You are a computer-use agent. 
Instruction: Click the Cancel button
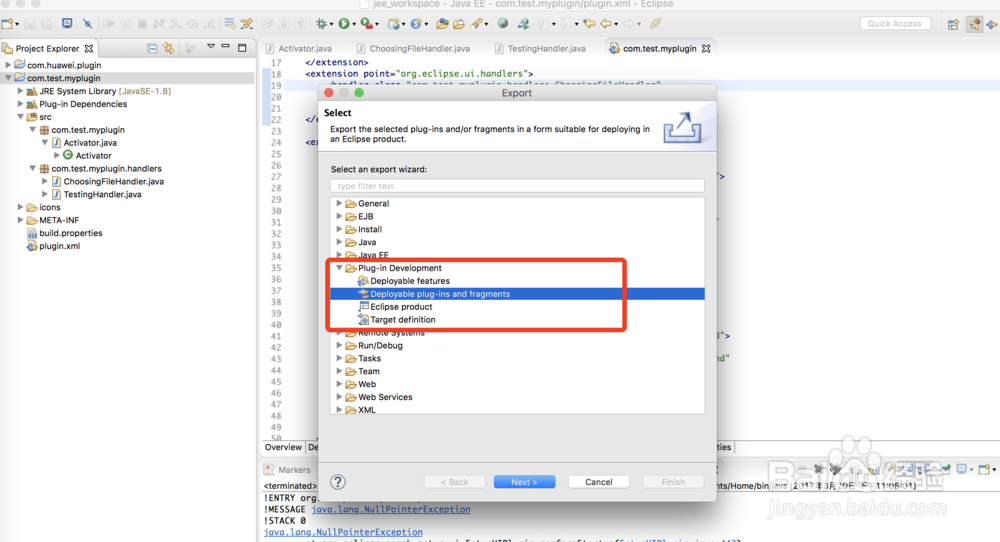click(x=599, y=482)
